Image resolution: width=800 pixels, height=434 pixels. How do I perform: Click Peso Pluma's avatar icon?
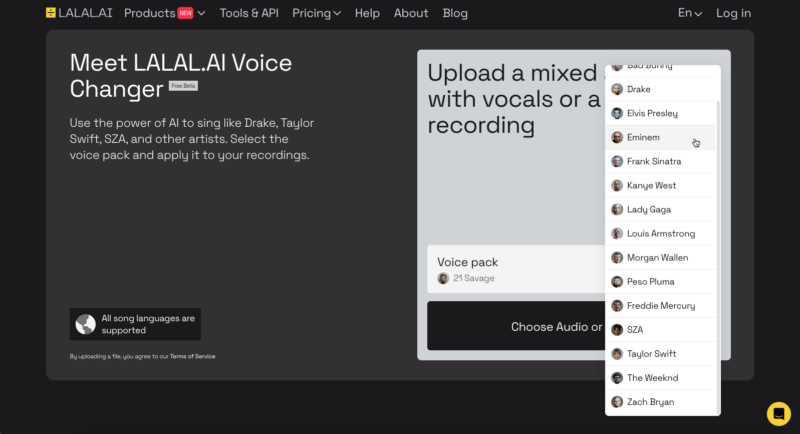[x=617, y=282]
